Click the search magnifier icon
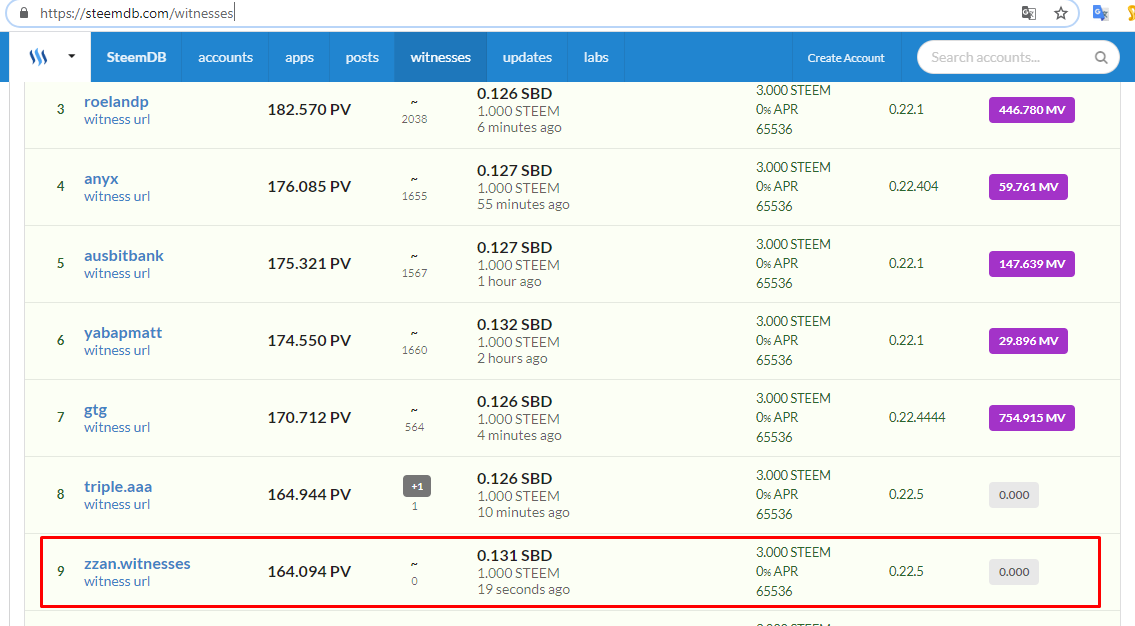This screenshot has width=1135, height=626. [x=1101, y=57]
